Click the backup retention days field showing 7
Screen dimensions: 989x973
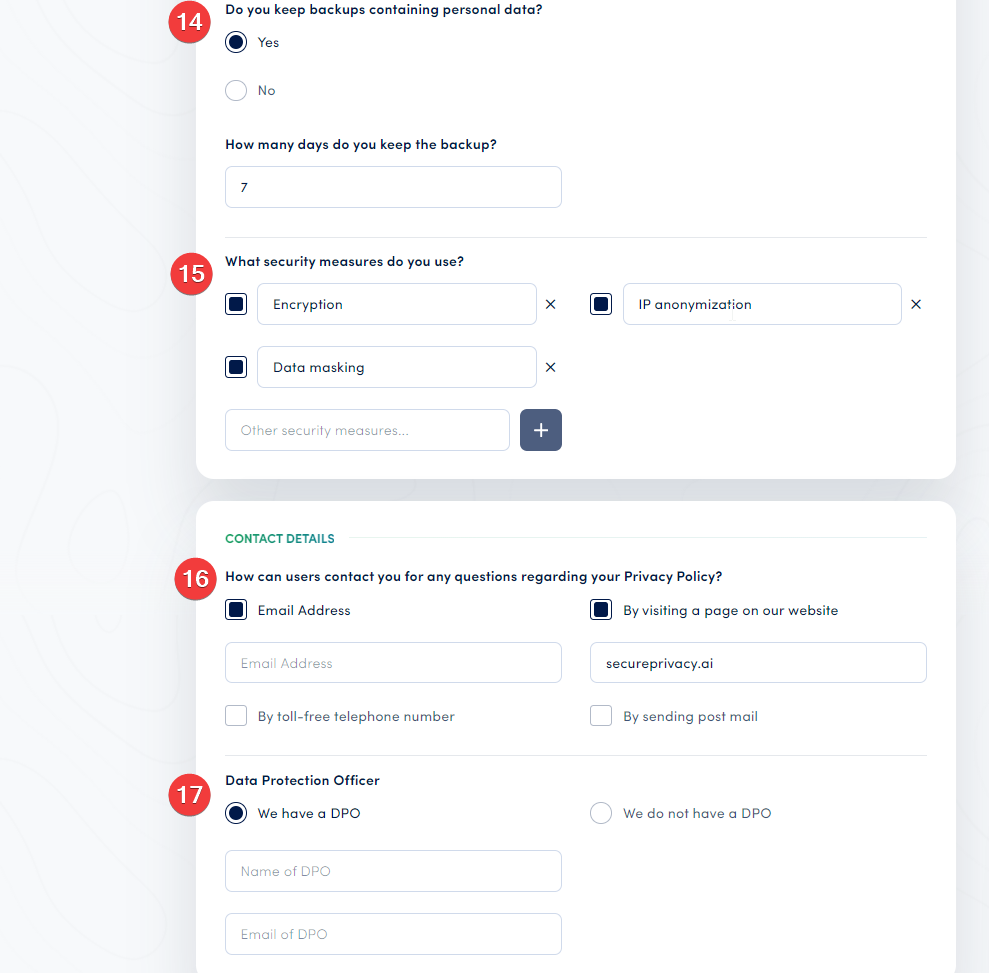392,187
